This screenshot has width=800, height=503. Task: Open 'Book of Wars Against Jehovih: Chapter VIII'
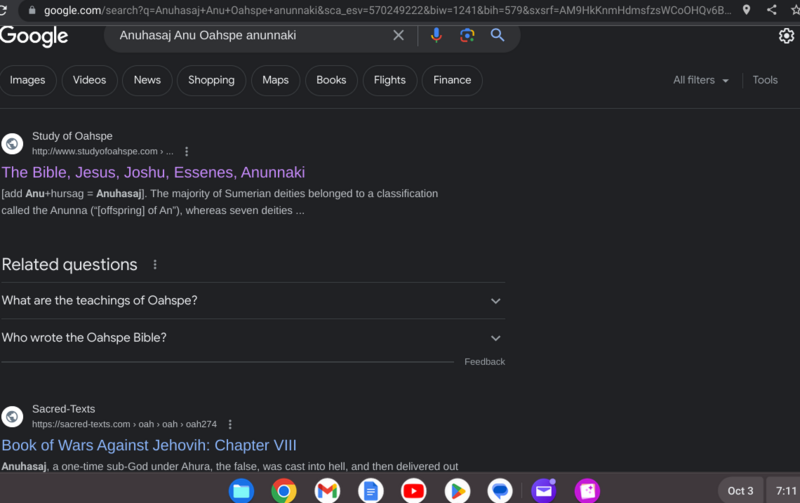coord(149,445)
